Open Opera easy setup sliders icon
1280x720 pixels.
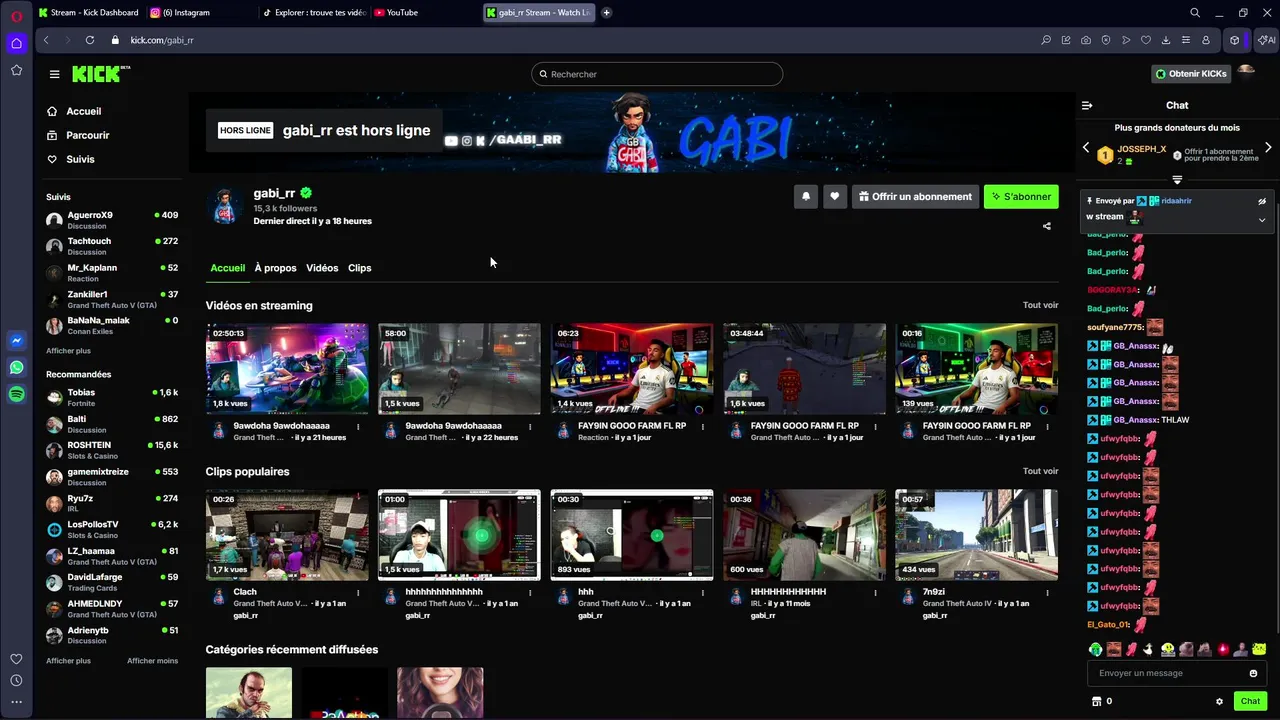(1186, 40)
